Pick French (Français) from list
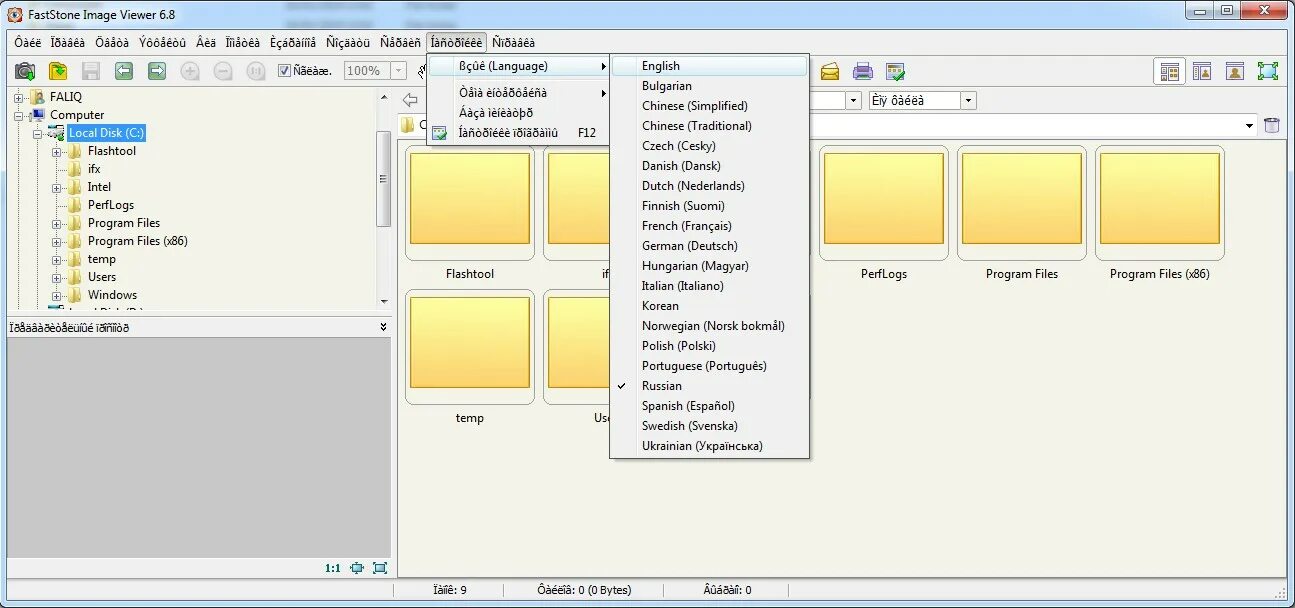 [x=709, y=226]
